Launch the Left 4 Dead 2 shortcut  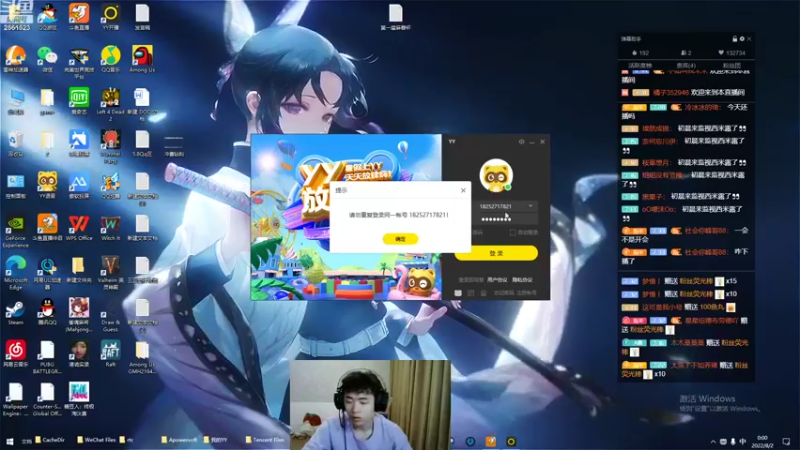[110, 104]
